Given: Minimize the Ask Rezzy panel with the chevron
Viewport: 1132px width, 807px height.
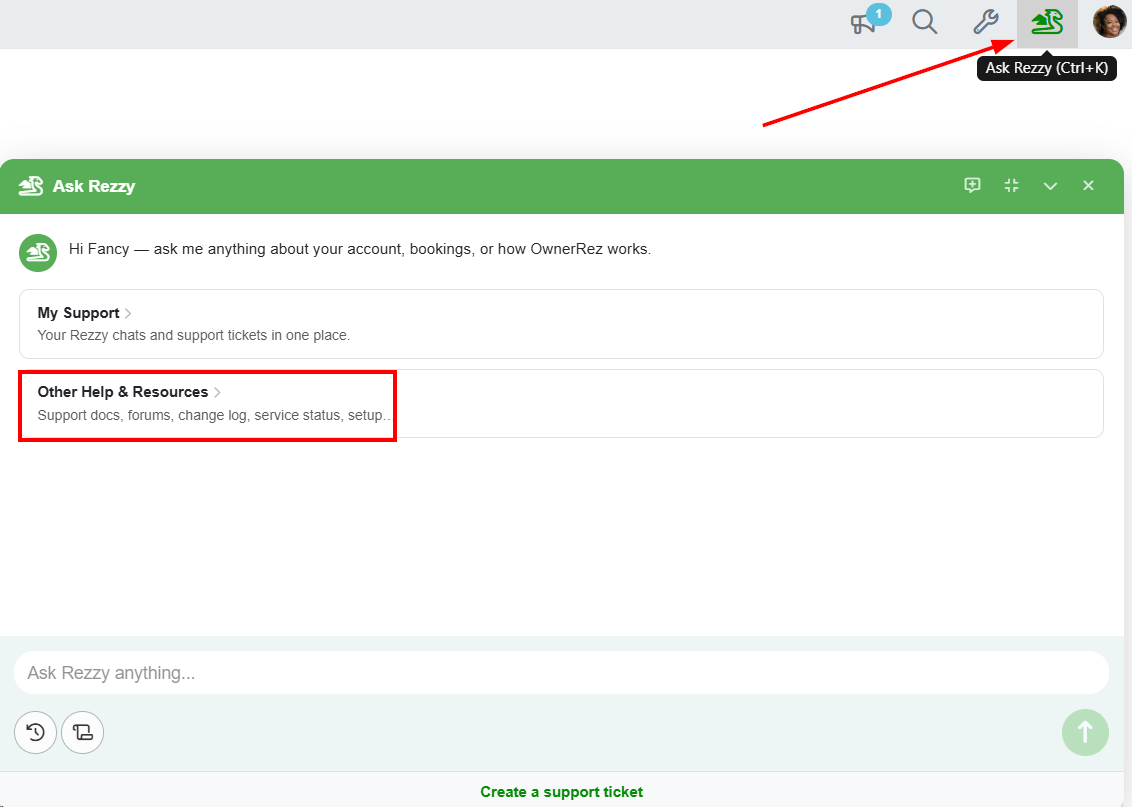Looking at the screenshot, I should pyautogui.click(x=1050, y=186).
